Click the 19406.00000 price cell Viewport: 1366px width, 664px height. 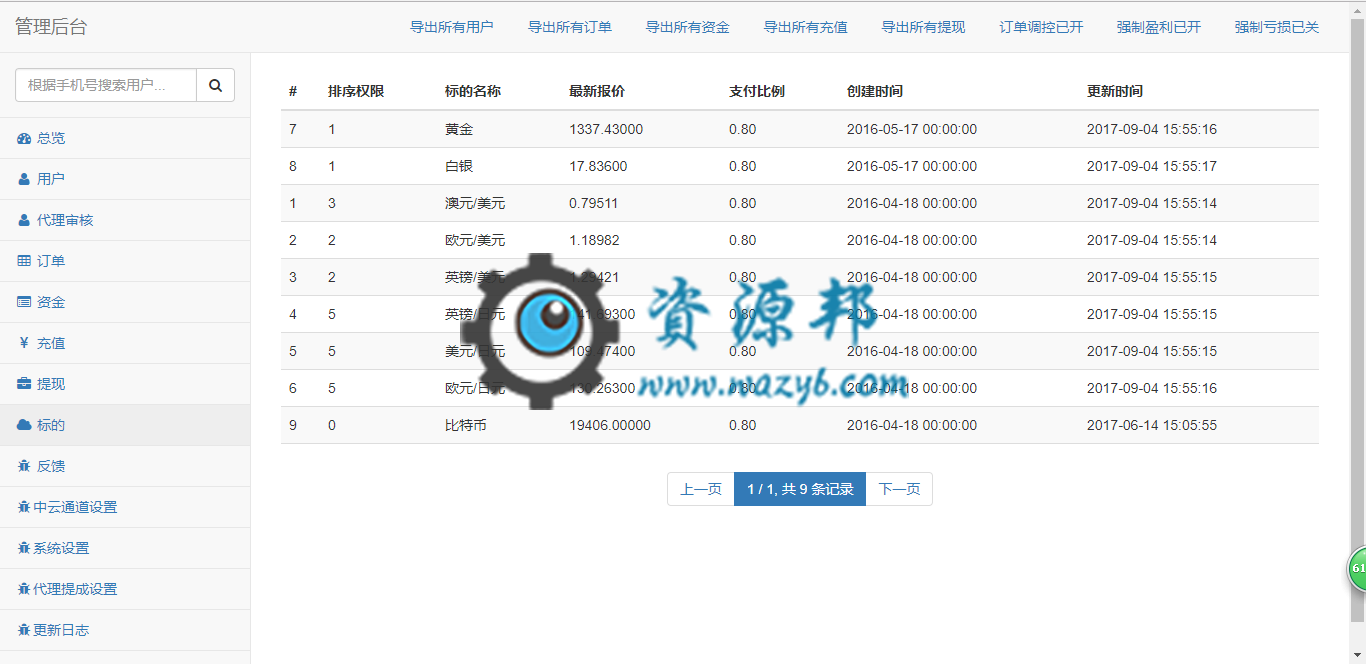[x=610, y=425]
